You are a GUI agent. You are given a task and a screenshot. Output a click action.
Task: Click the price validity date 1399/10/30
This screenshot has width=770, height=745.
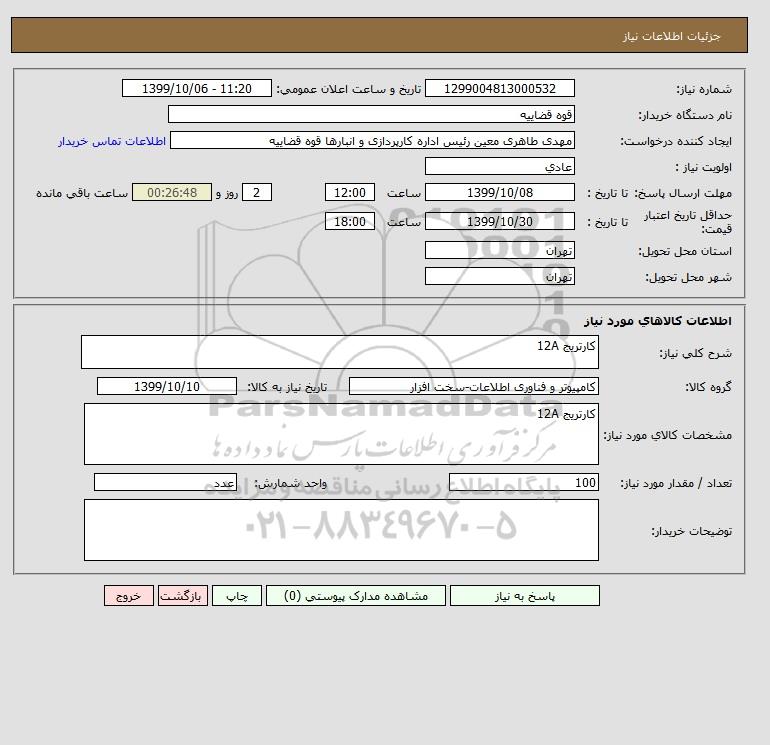point(499,221)
